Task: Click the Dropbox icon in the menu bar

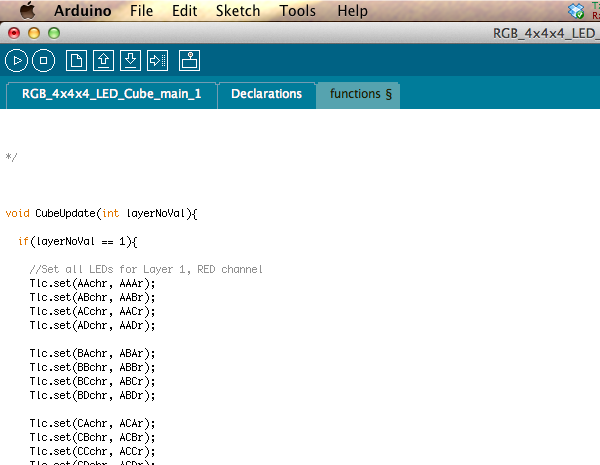Action: [x=576, y=11]
